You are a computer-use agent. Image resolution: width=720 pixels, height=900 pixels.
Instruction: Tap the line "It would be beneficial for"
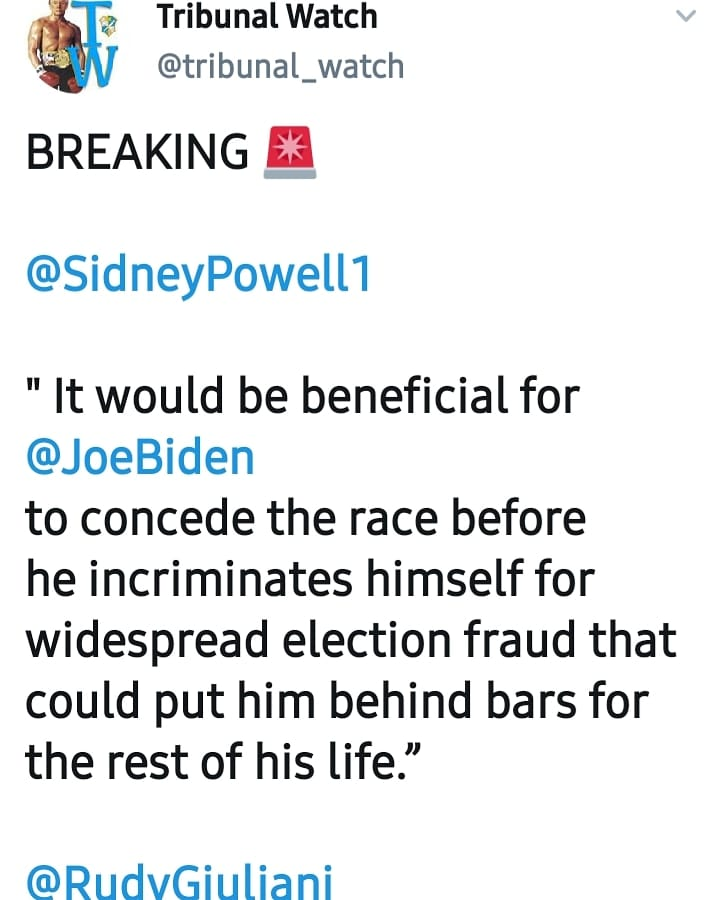coord(316,396)
